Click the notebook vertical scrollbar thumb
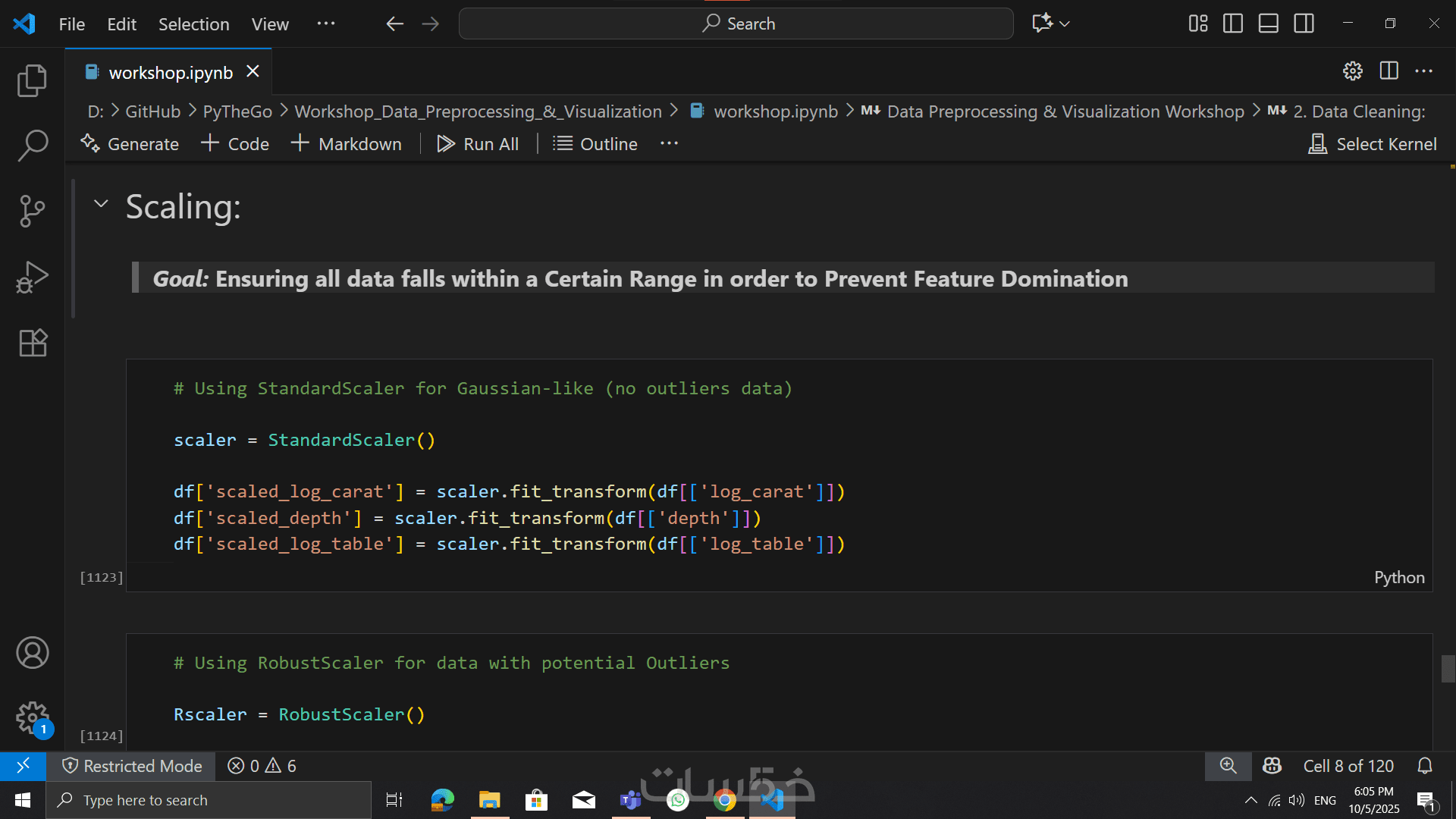 pos(1448,669)
